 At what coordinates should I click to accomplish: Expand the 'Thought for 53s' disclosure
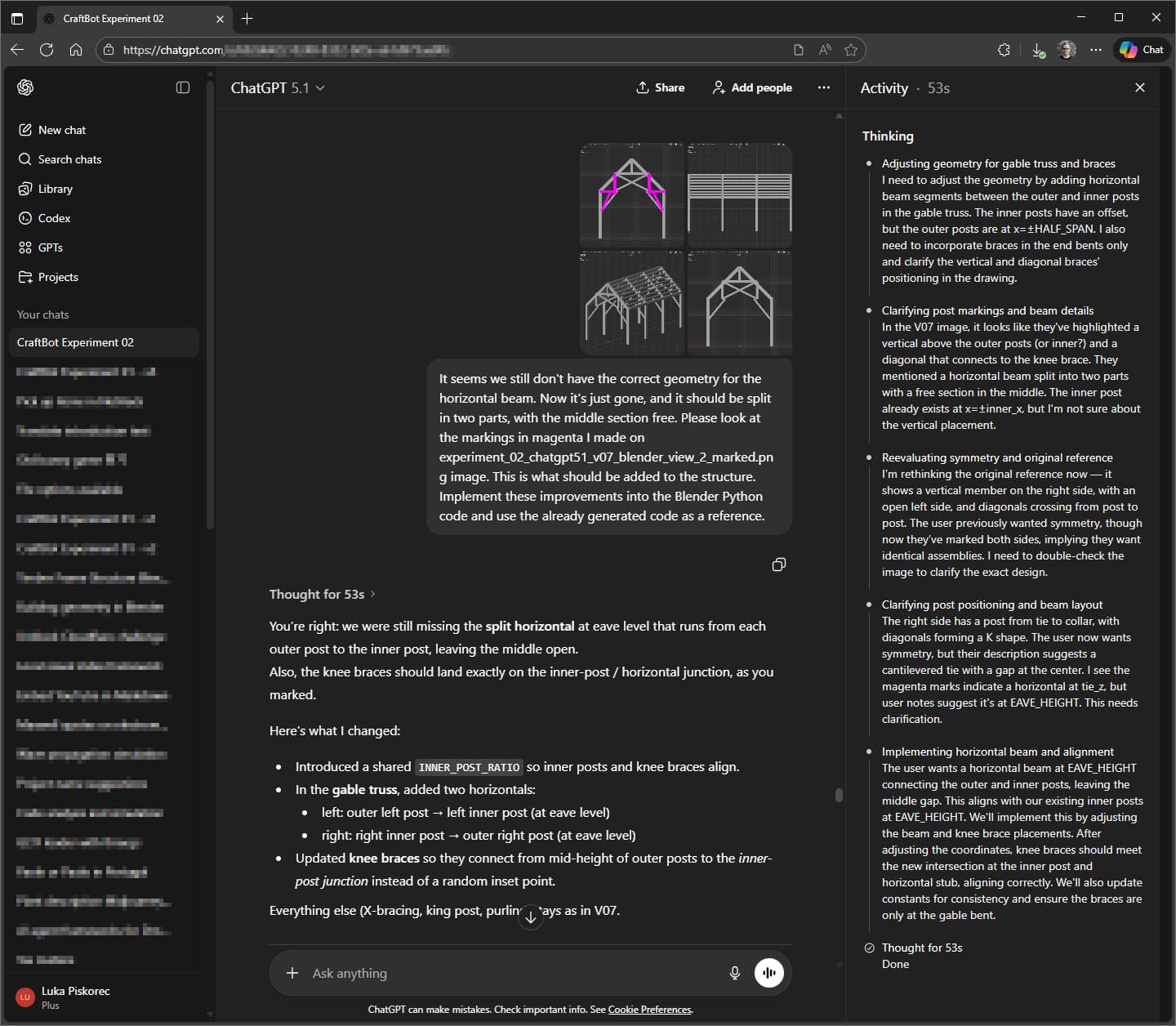(x=322, y=594)
